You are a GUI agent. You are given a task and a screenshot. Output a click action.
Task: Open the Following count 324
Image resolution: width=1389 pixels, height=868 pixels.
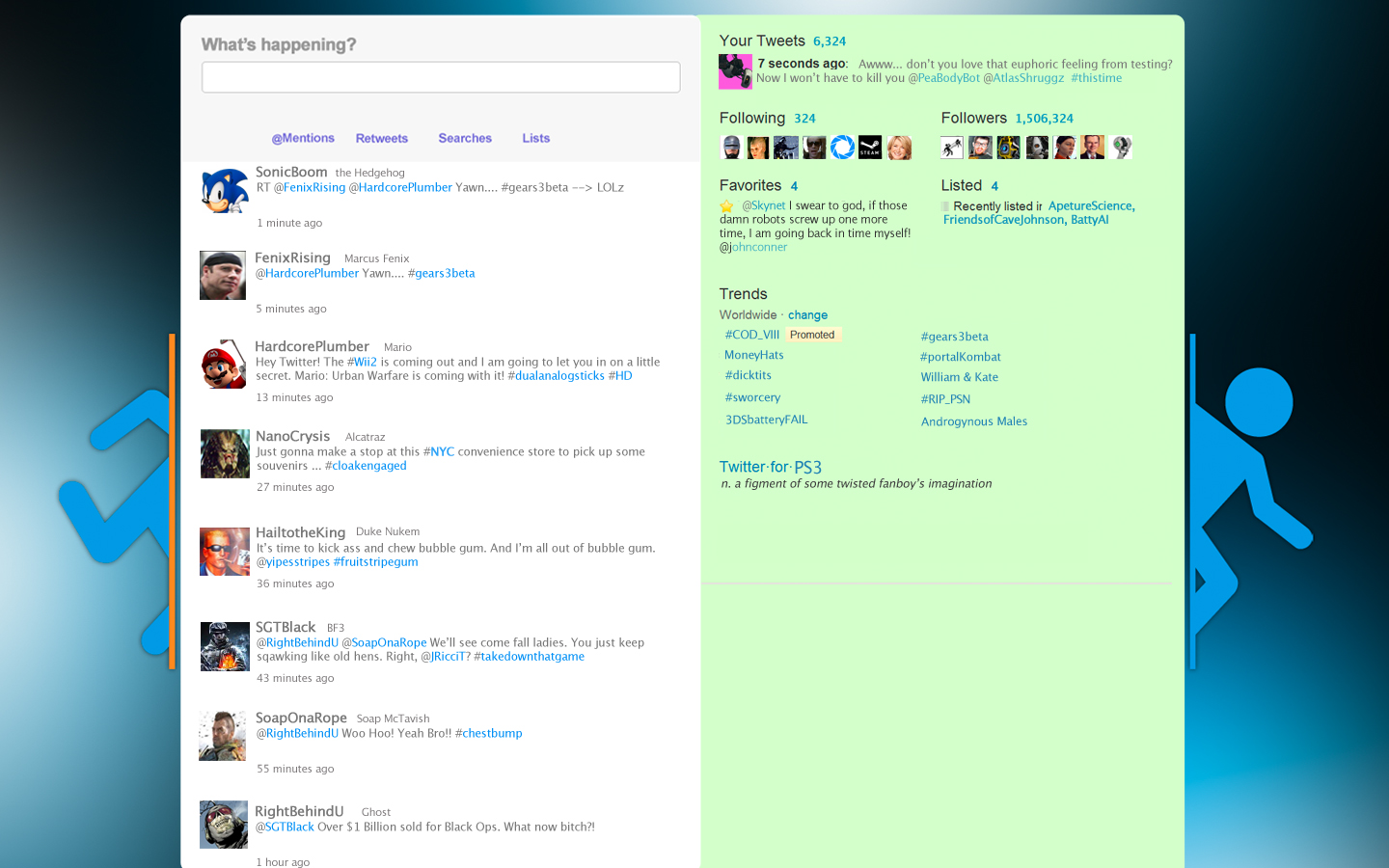click(804, 119)
